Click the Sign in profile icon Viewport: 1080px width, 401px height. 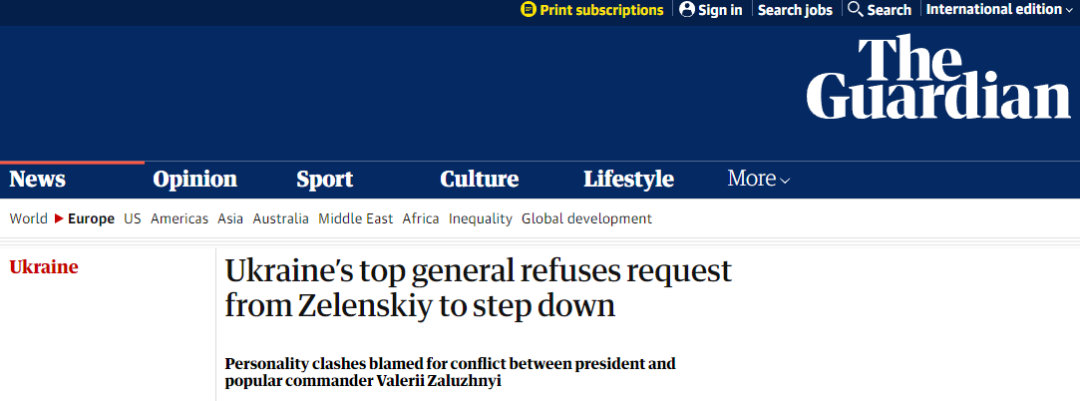(687, 10)
